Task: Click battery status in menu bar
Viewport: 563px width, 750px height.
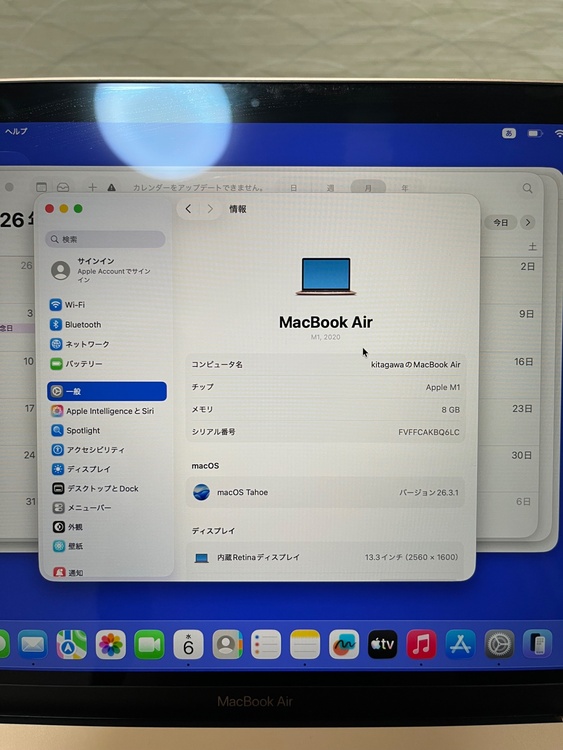Action: coord(535,133)
